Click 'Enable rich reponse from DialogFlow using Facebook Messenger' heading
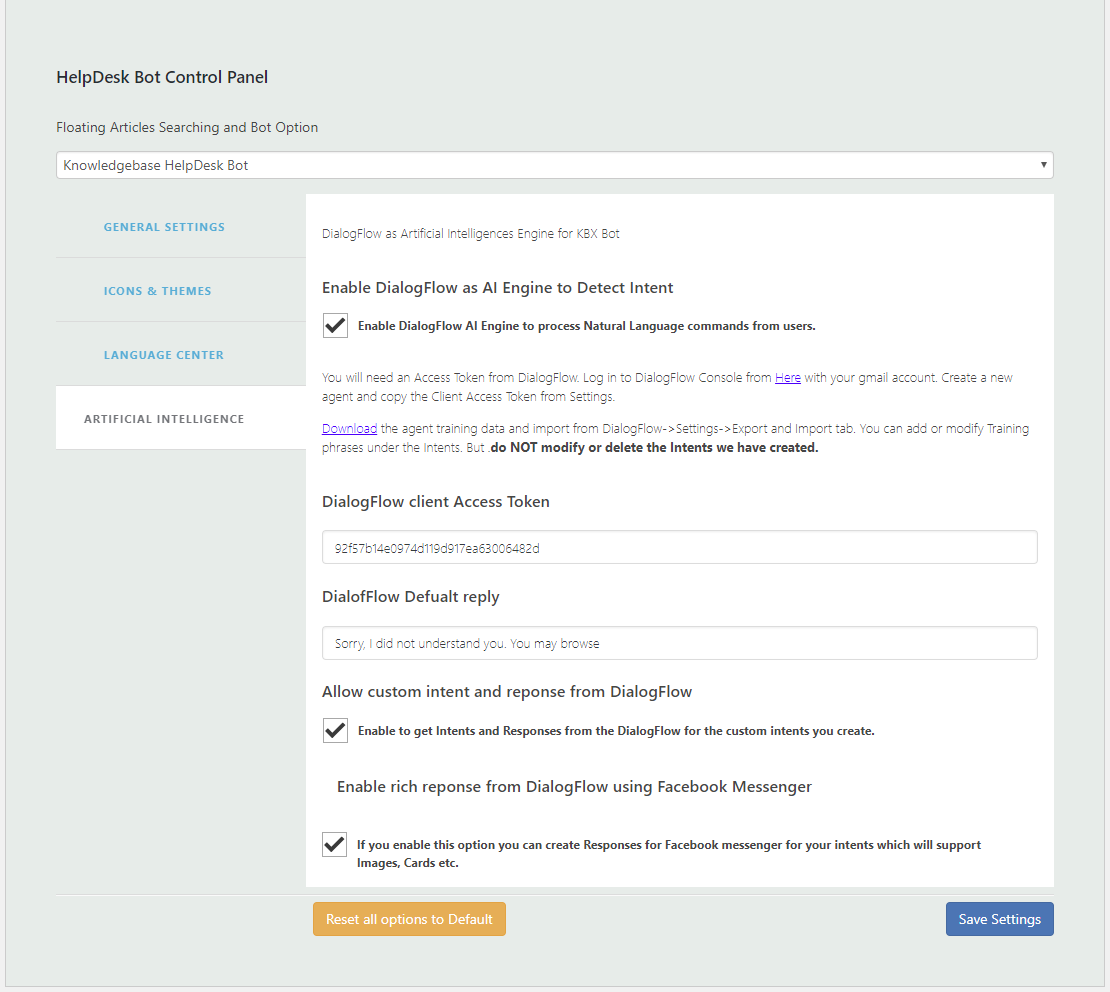This screenshot has width=1110, height=992. pos(574,787)
